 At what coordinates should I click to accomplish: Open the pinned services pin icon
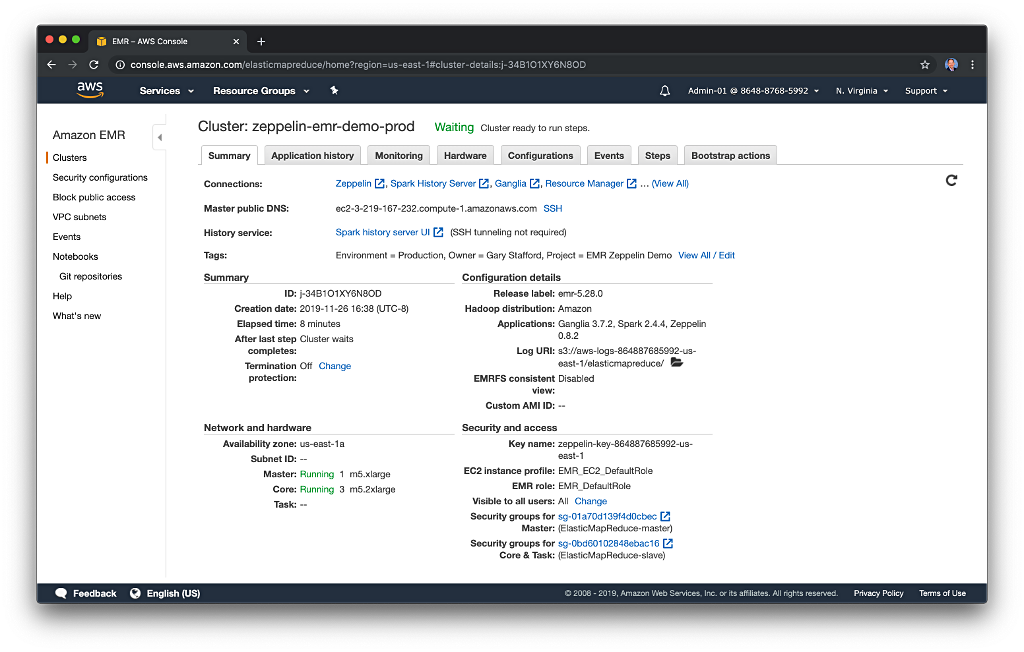click(334, 90)
